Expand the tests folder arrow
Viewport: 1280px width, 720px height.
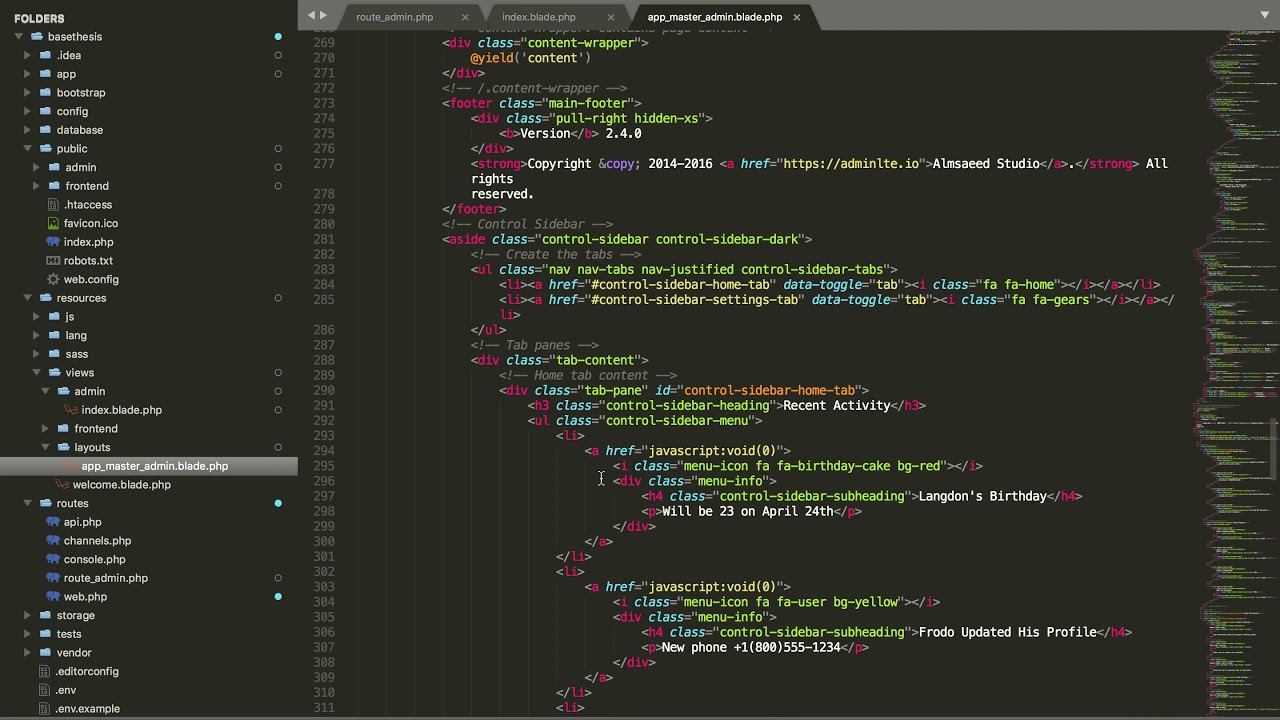tap(27, 634)
